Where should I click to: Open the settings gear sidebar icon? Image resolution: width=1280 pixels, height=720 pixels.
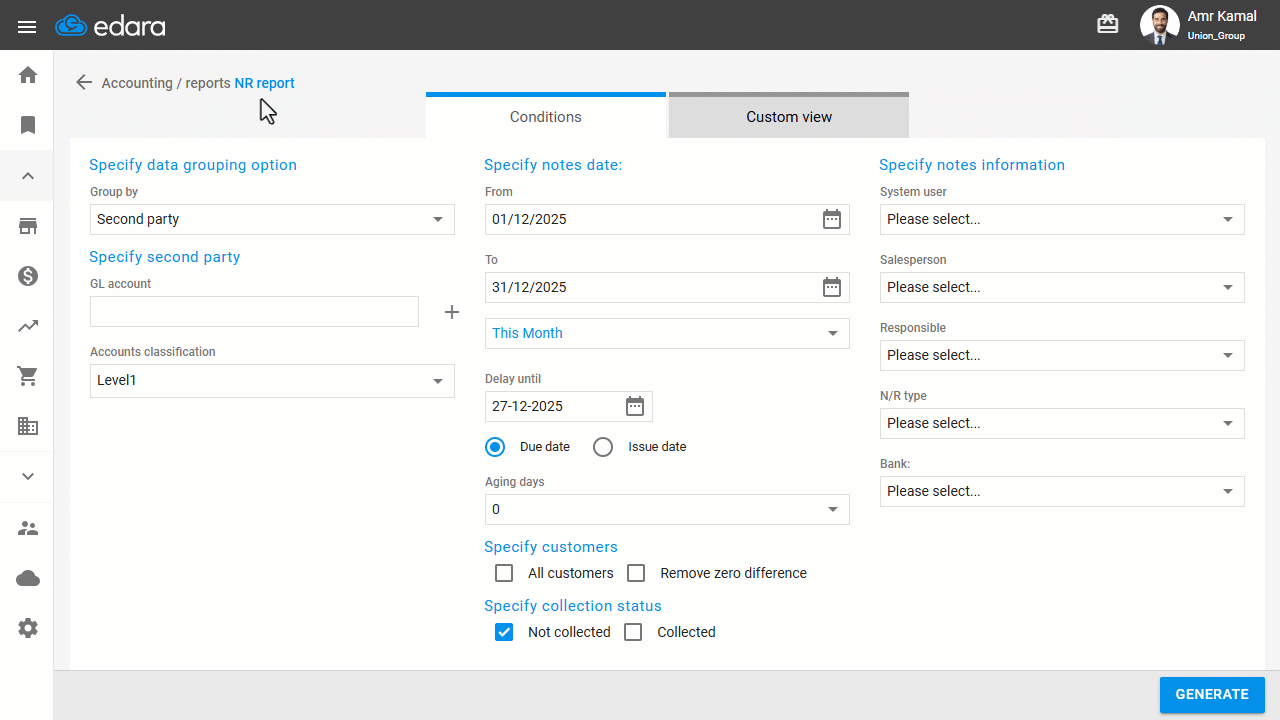pyautogui.click(x=28, y=628)
